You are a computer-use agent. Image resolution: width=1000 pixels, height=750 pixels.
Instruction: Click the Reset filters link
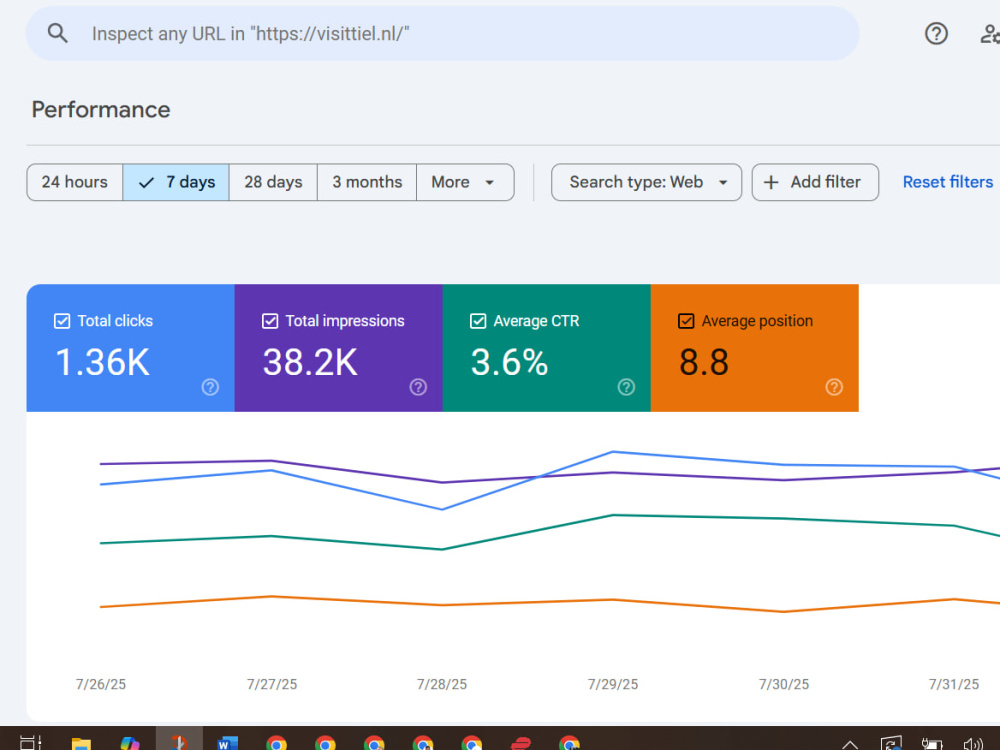[x=948, y=182]
